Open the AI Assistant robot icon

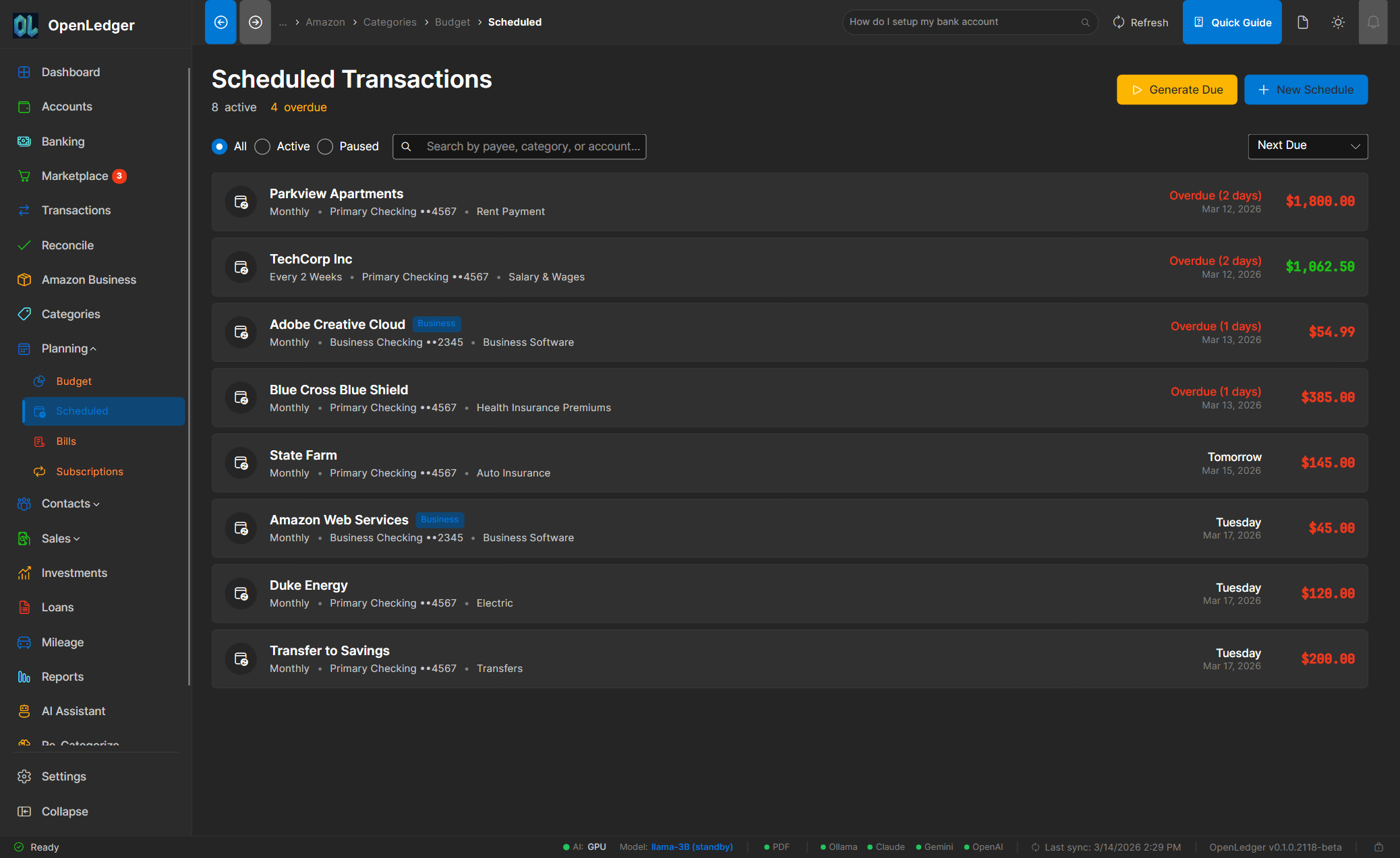click(x=24, y=711)
